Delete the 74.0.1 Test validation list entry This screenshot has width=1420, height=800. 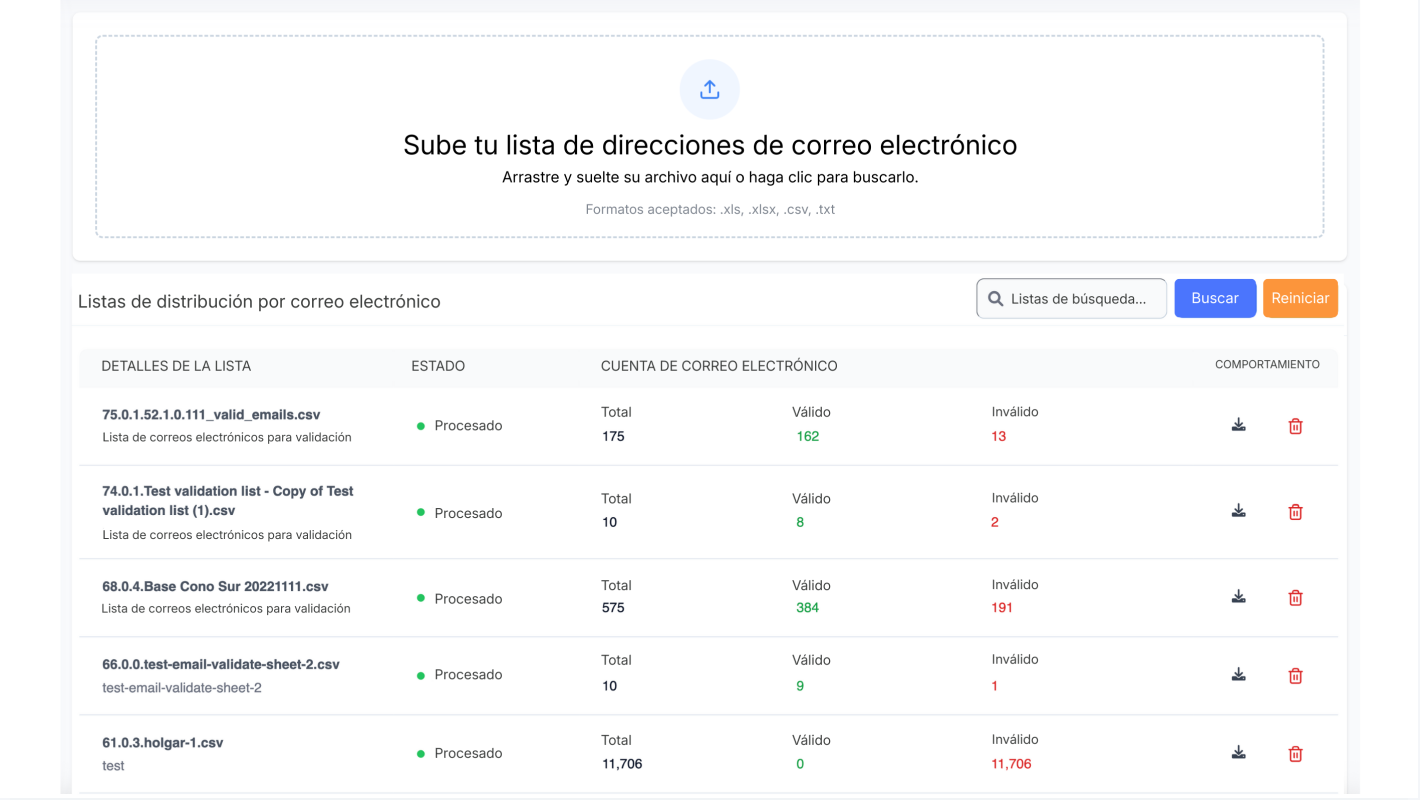point(1295,512)
